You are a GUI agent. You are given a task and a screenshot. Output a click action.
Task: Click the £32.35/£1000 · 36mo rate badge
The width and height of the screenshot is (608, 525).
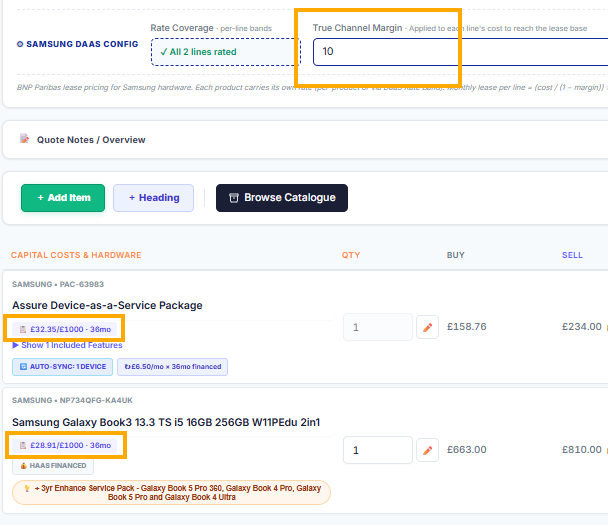(x=64, y=329)
